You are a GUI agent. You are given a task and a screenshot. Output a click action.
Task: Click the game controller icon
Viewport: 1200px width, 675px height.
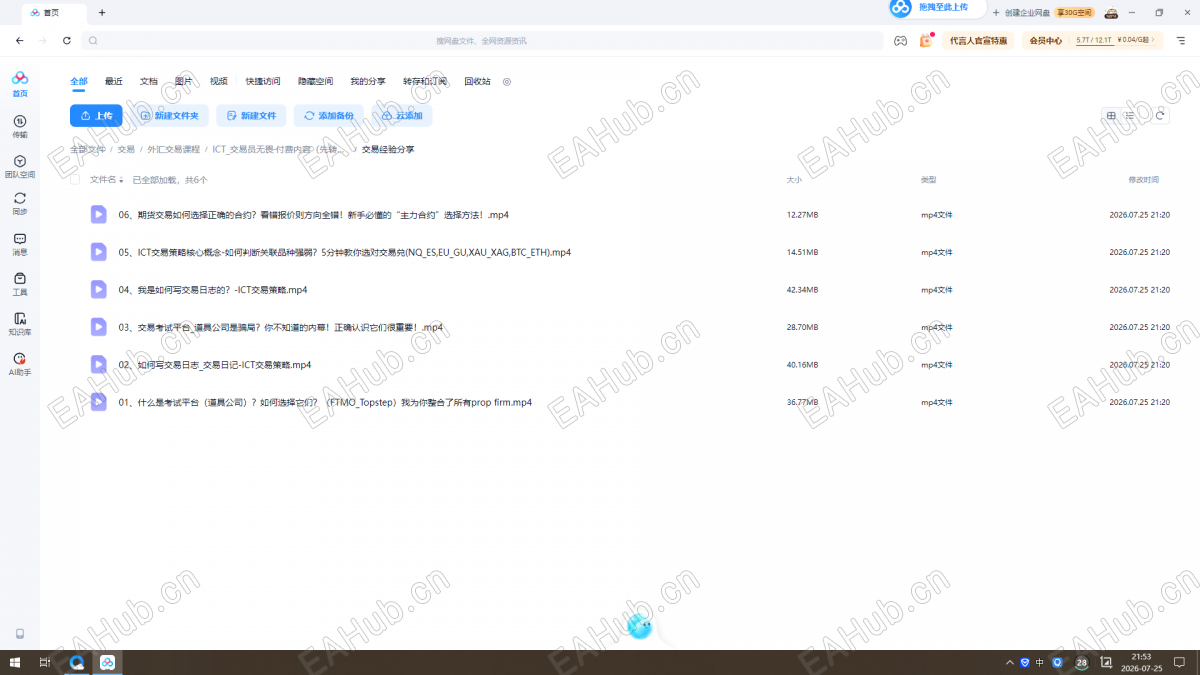pos(900,40)
